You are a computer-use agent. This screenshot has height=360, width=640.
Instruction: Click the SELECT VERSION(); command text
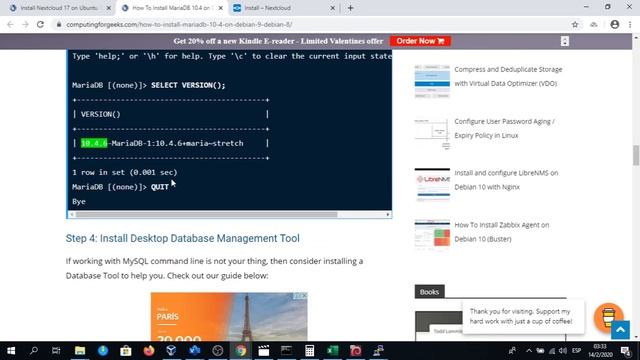pyautogui.click(x=188, y=85)
